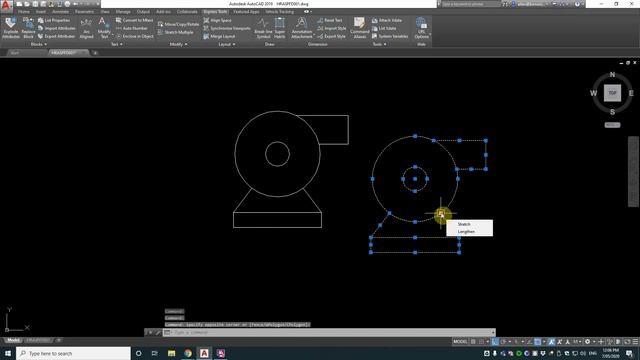
Task: Click Explode Attributes tool
Action: click(11, 28)
